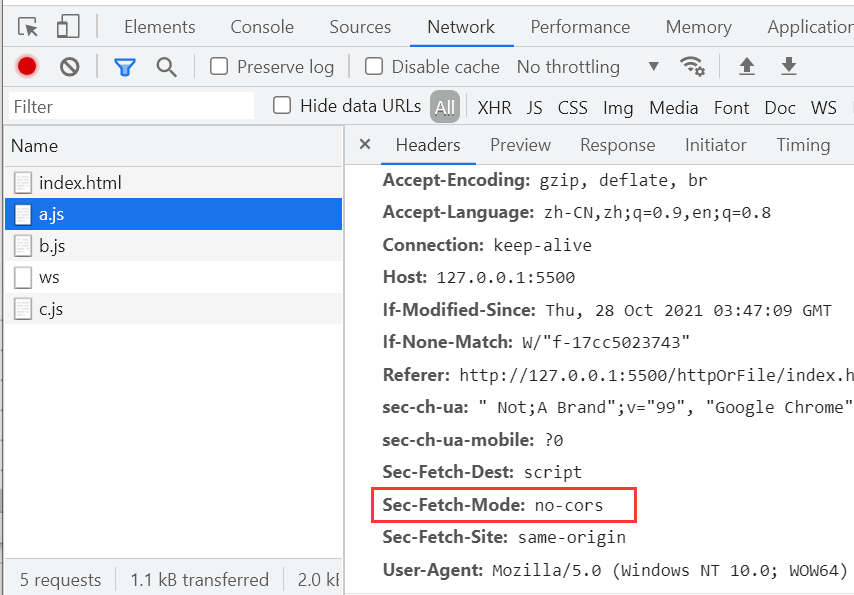854x595 pixels.
Task: Clear the network log
Action: pyautogui.click(x=68, y=66)
